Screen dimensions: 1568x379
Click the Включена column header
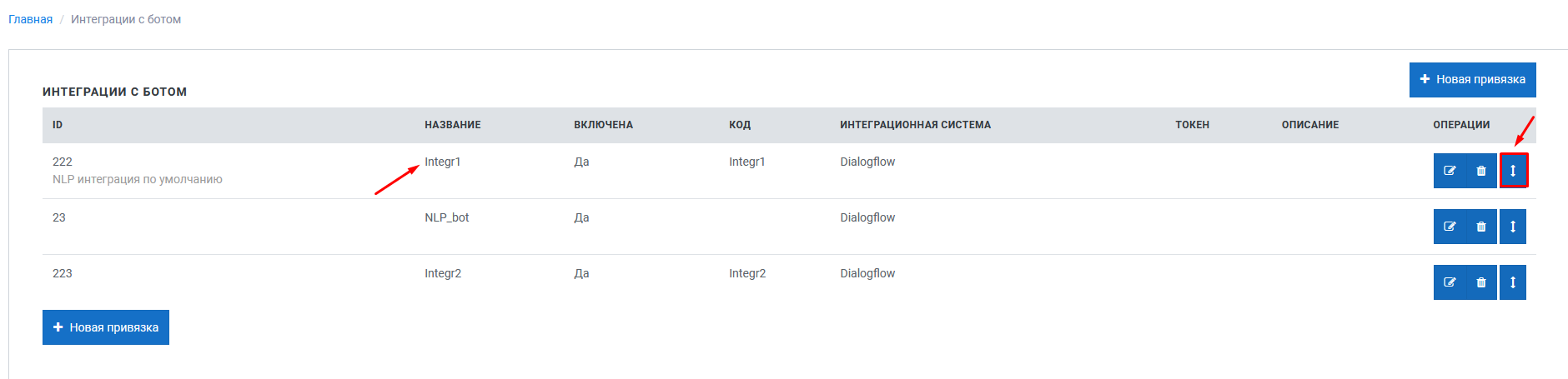point(604,125)
